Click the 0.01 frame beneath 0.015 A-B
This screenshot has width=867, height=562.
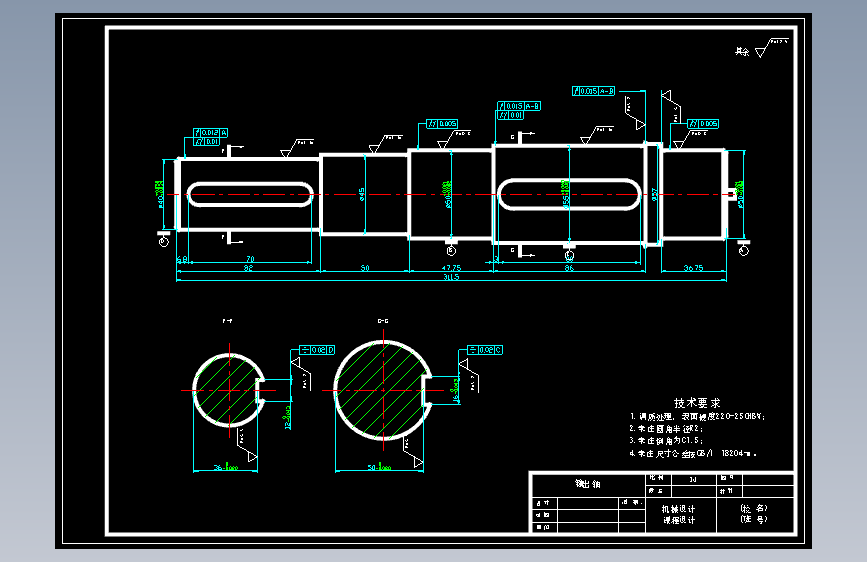510,115
